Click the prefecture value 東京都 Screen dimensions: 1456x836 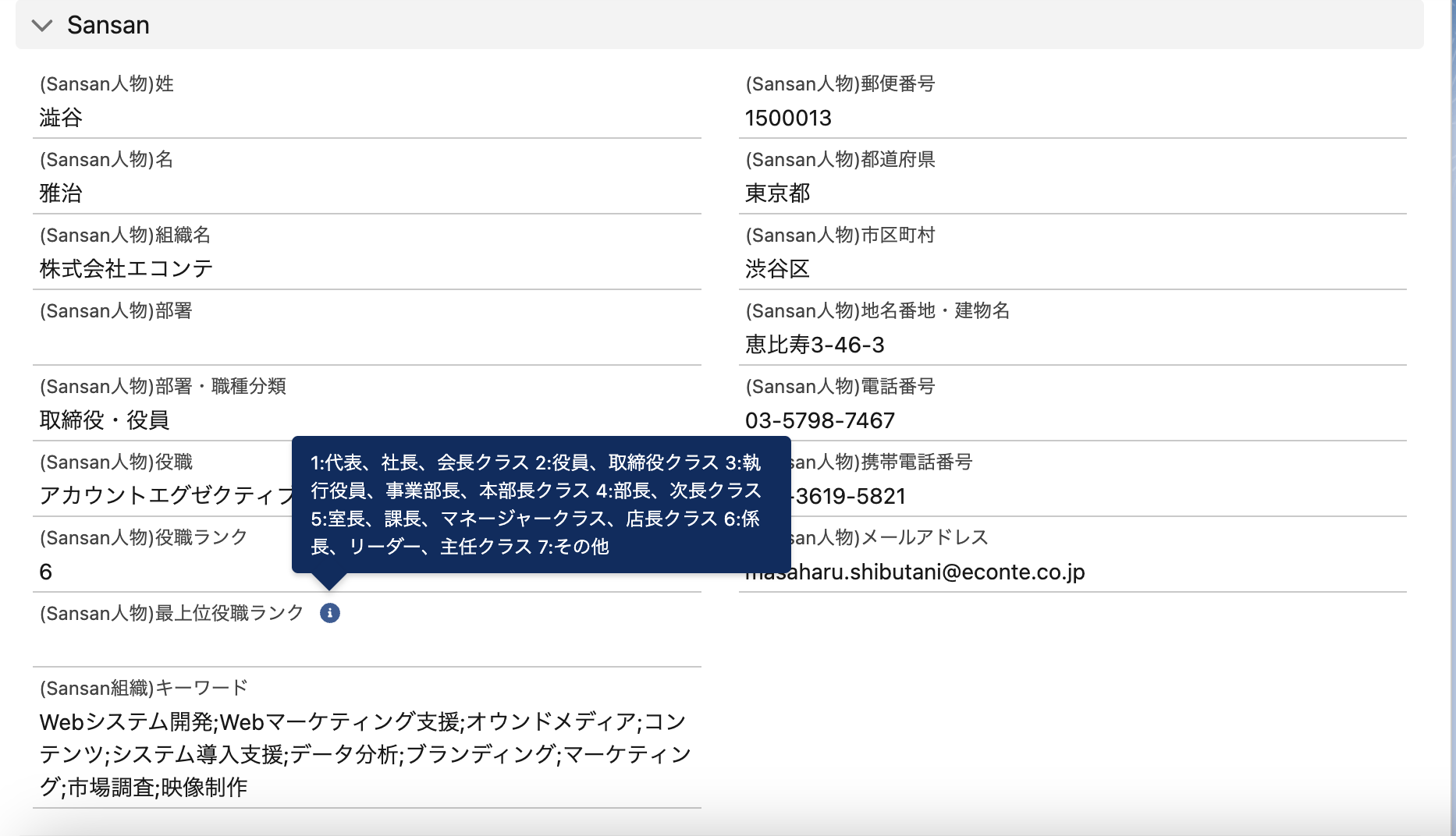click(x=778, y=193)
